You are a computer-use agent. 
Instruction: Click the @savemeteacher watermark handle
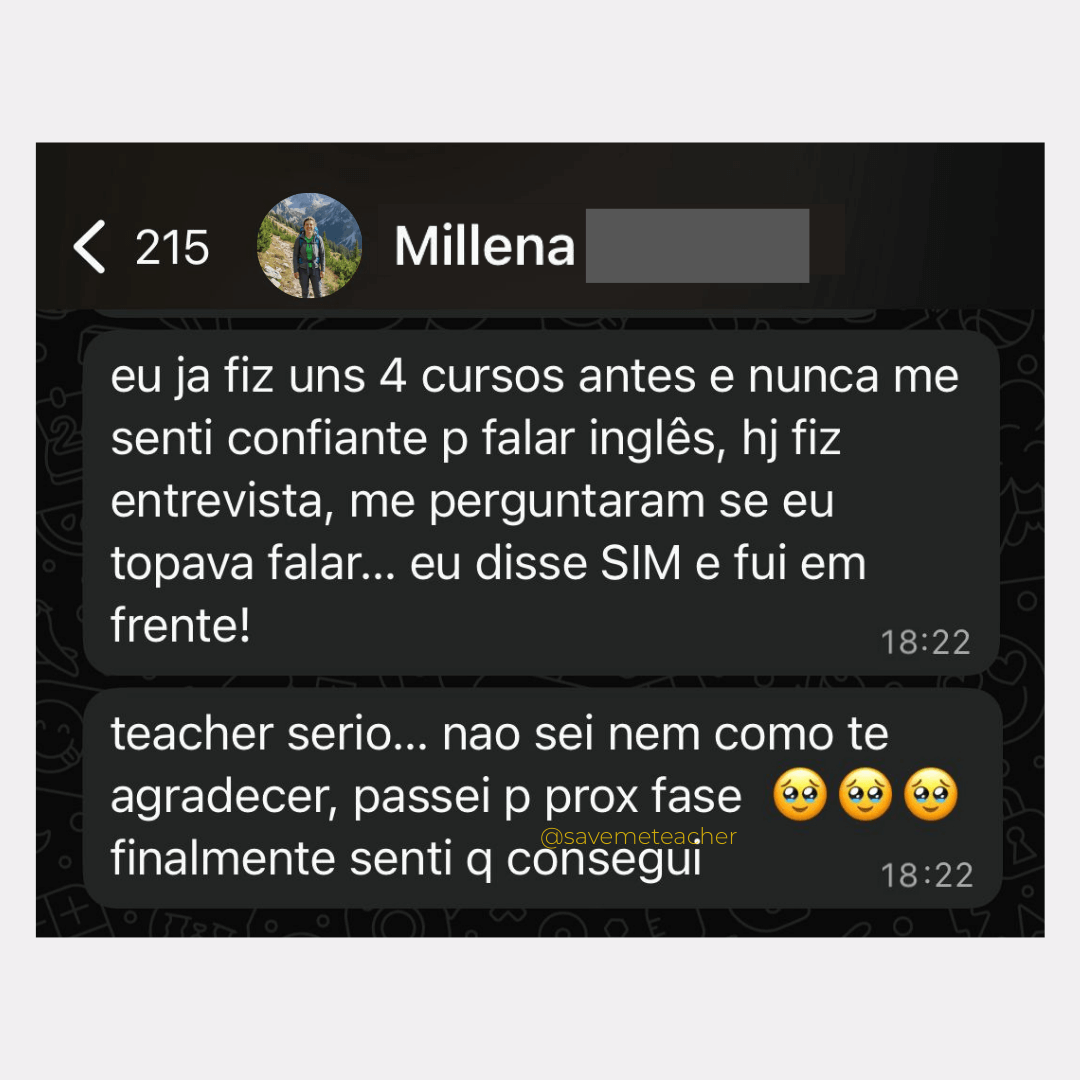click(638, 836)
